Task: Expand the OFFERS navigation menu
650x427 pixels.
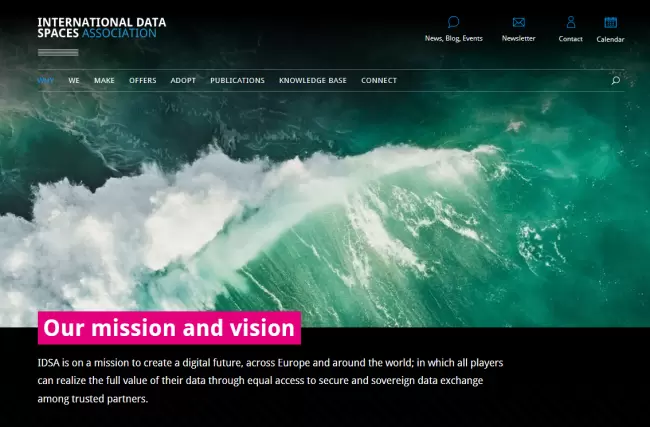Action: point(142,81)
